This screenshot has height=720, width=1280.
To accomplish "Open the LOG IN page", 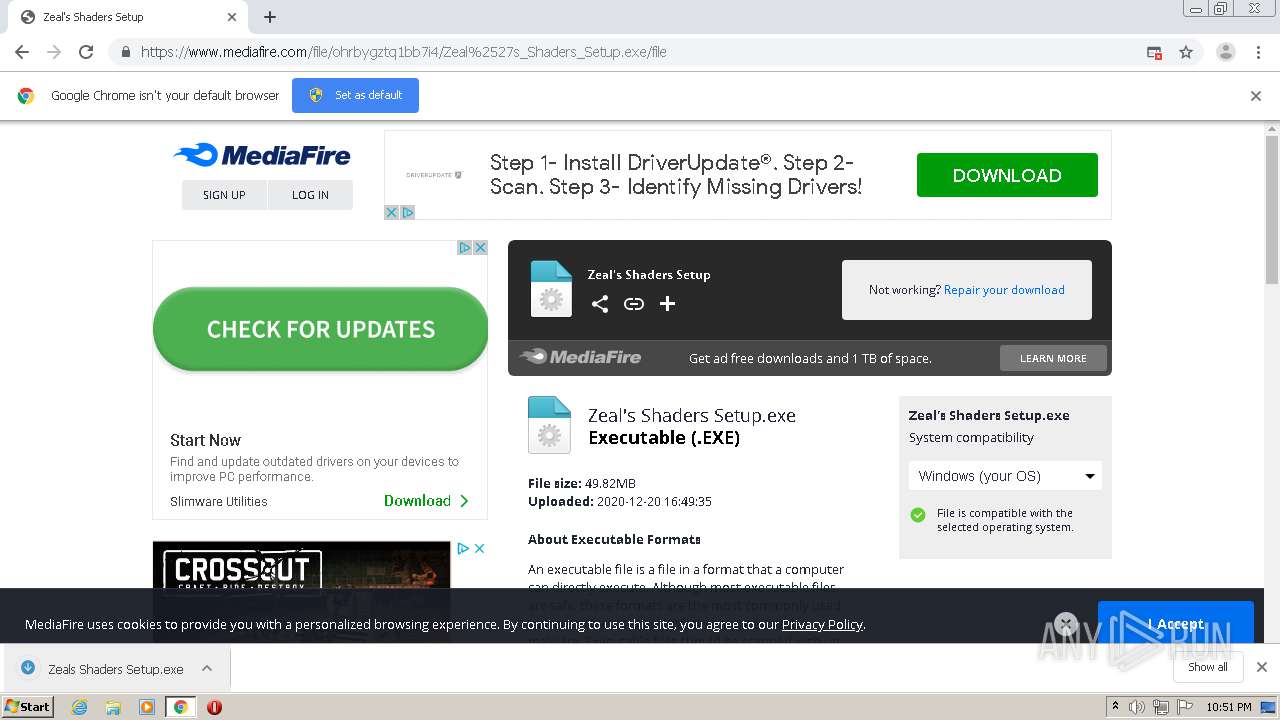I will tap(310, 195).
